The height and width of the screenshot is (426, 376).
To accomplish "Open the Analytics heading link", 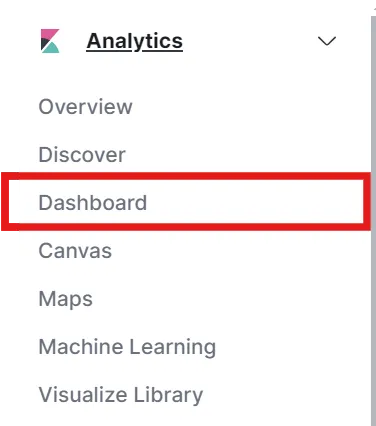I will coord(135,41).
